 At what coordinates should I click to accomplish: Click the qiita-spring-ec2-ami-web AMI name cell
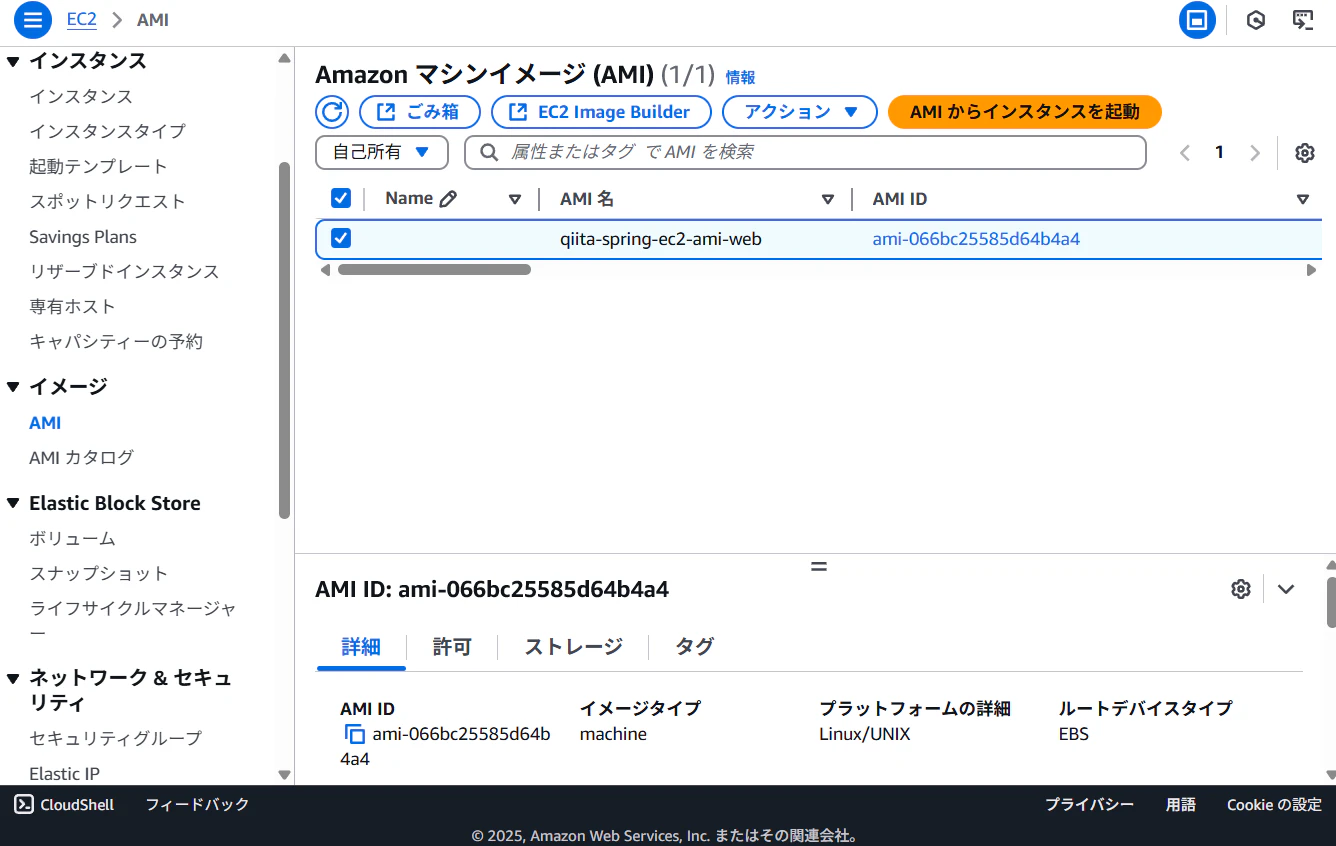pyautogui.click(x=661, y=239)
